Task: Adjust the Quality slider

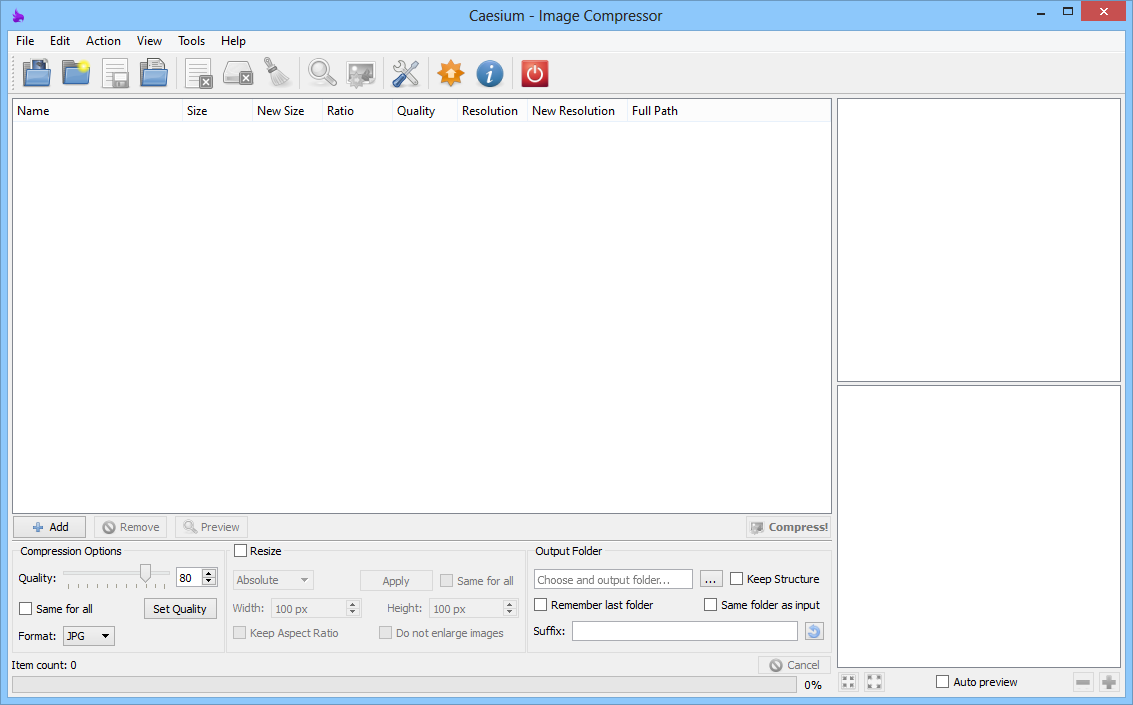Action: (x=146, y=576)
